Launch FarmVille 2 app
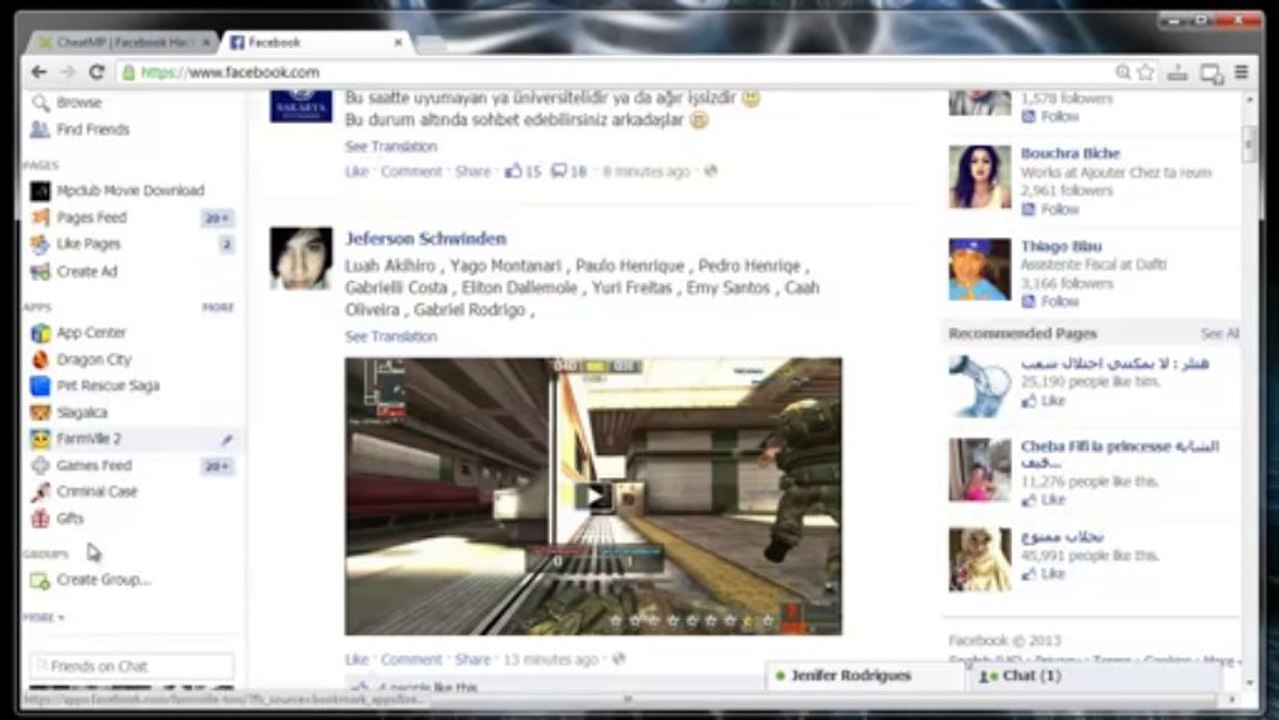This screenshot has height=720, width=1279. 89,438
